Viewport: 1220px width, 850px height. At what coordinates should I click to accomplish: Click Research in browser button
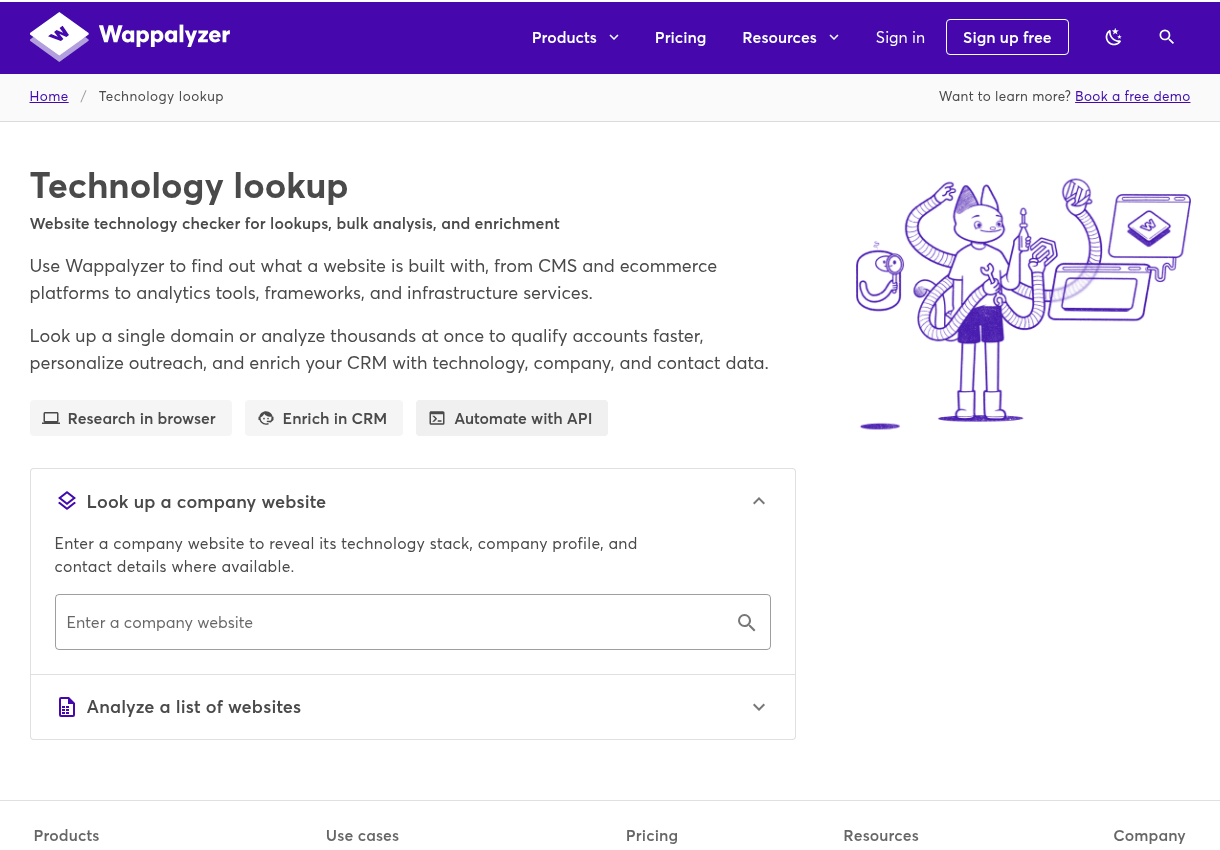coord(131,418)
